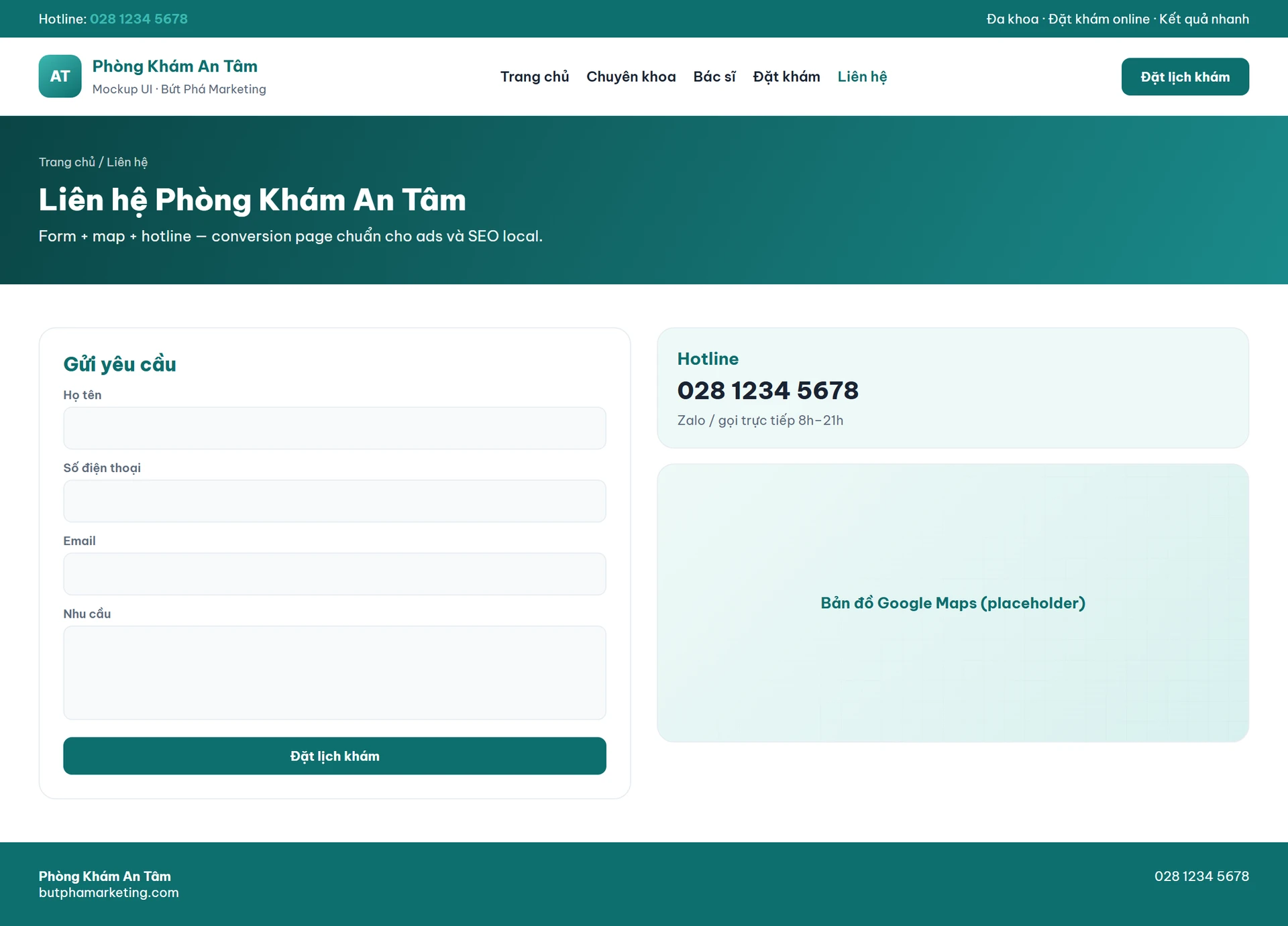Screen dimensions: 1288x926
Task: Open the Trang chủ menu item
Action: [535, 76]
